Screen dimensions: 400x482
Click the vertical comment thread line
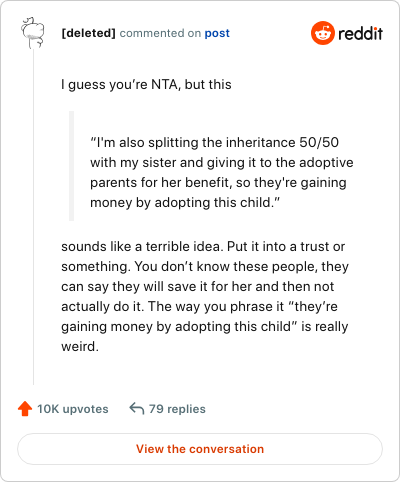click(33, 217)
